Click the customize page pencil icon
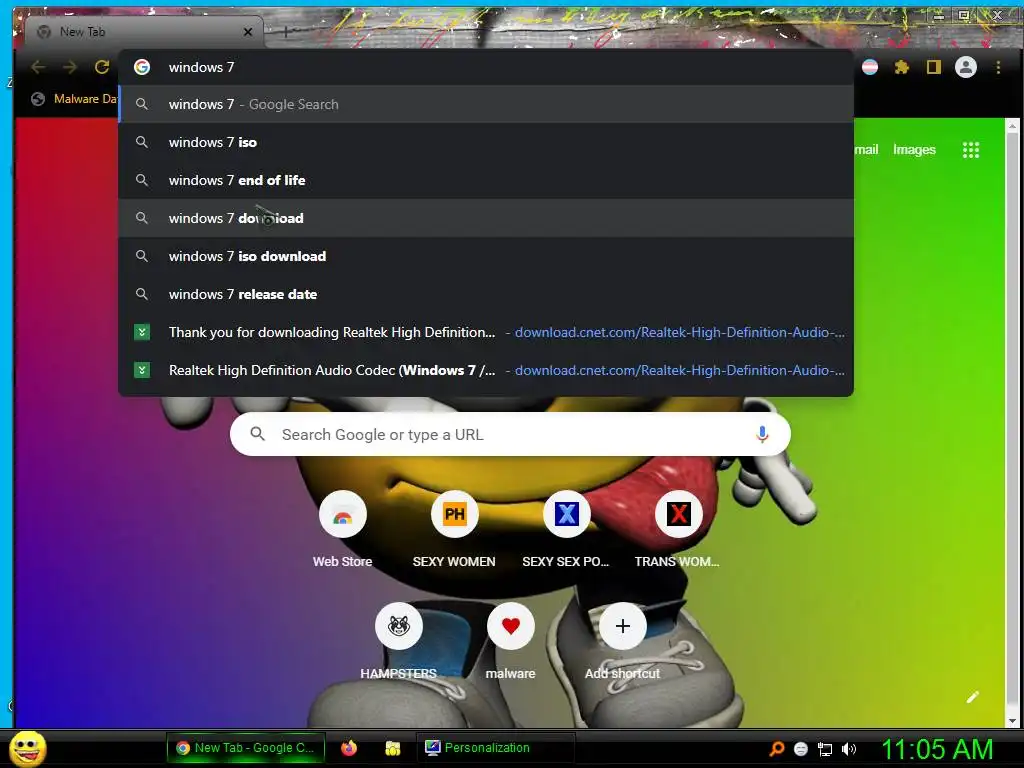Viewport: 1024px width, 768px height. pos(972,697)
